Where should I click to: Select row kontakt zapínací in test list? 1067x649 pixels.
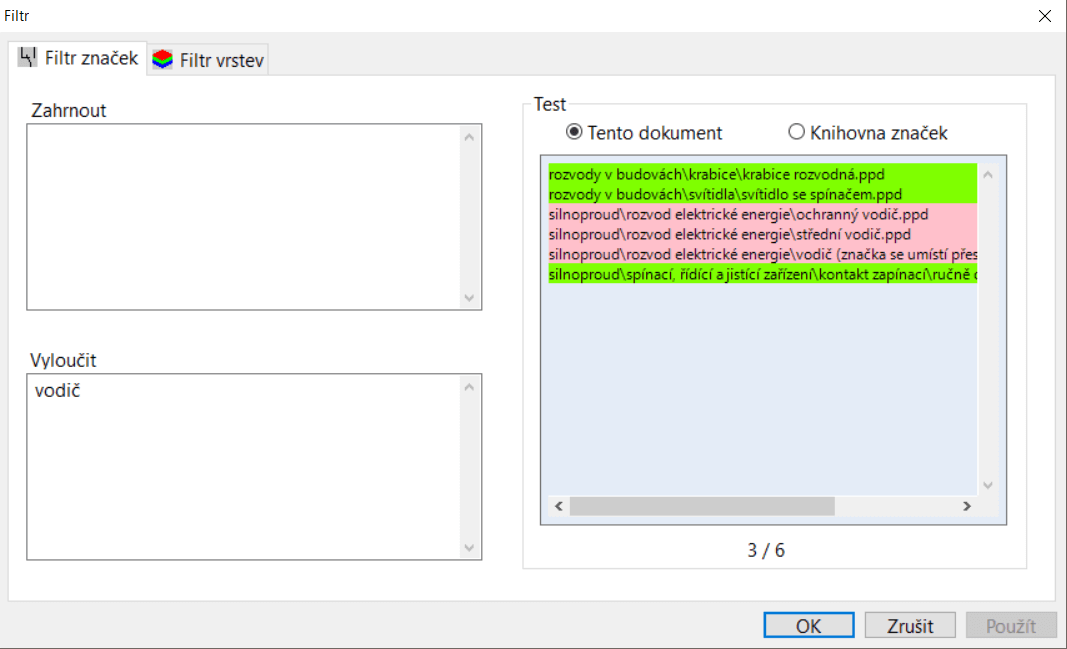[x=762, y=274]
